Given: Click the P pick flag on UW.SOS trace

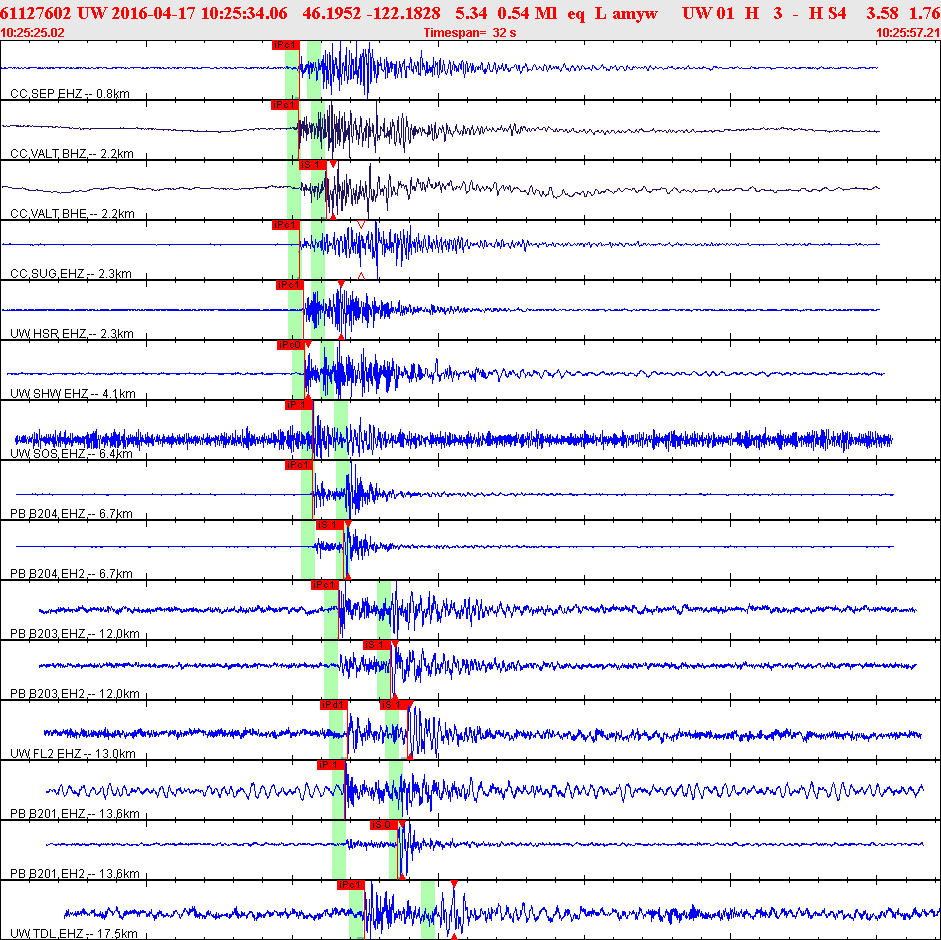Looking at the screenshot, I should click(x=297, y=405).
